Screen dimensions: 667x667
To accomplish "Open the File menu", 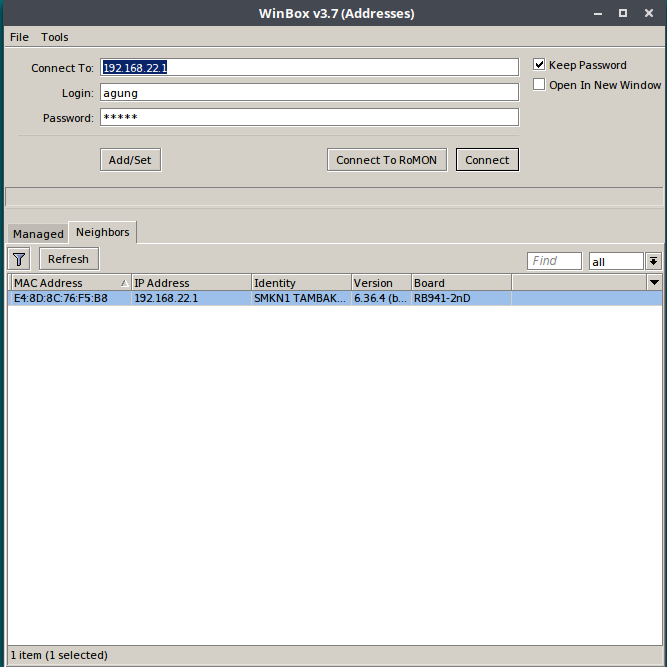I will [19, 37].
